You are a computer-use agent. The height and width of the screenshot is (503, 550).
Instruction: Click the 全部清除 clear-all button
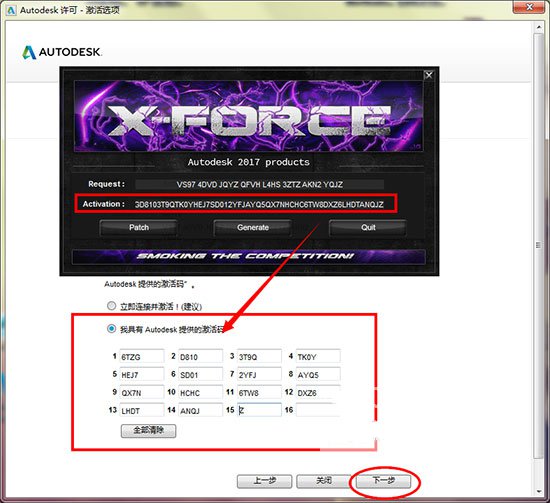148,430
